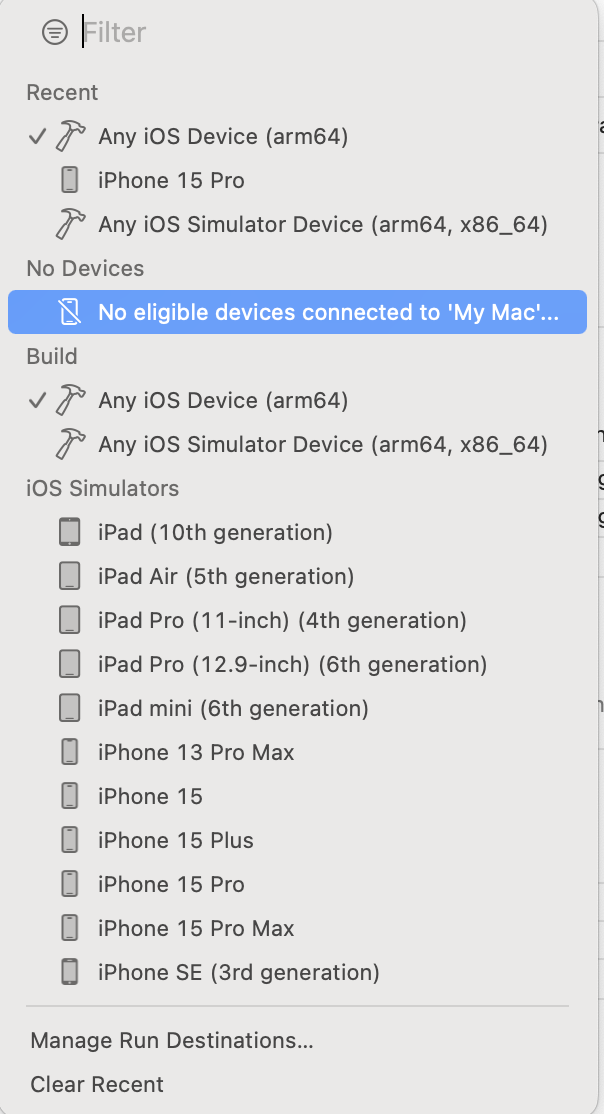This screenshot has height=1114, width=604.
Task: Click the filter icon beside the Filter field
Action: [54, 33]
